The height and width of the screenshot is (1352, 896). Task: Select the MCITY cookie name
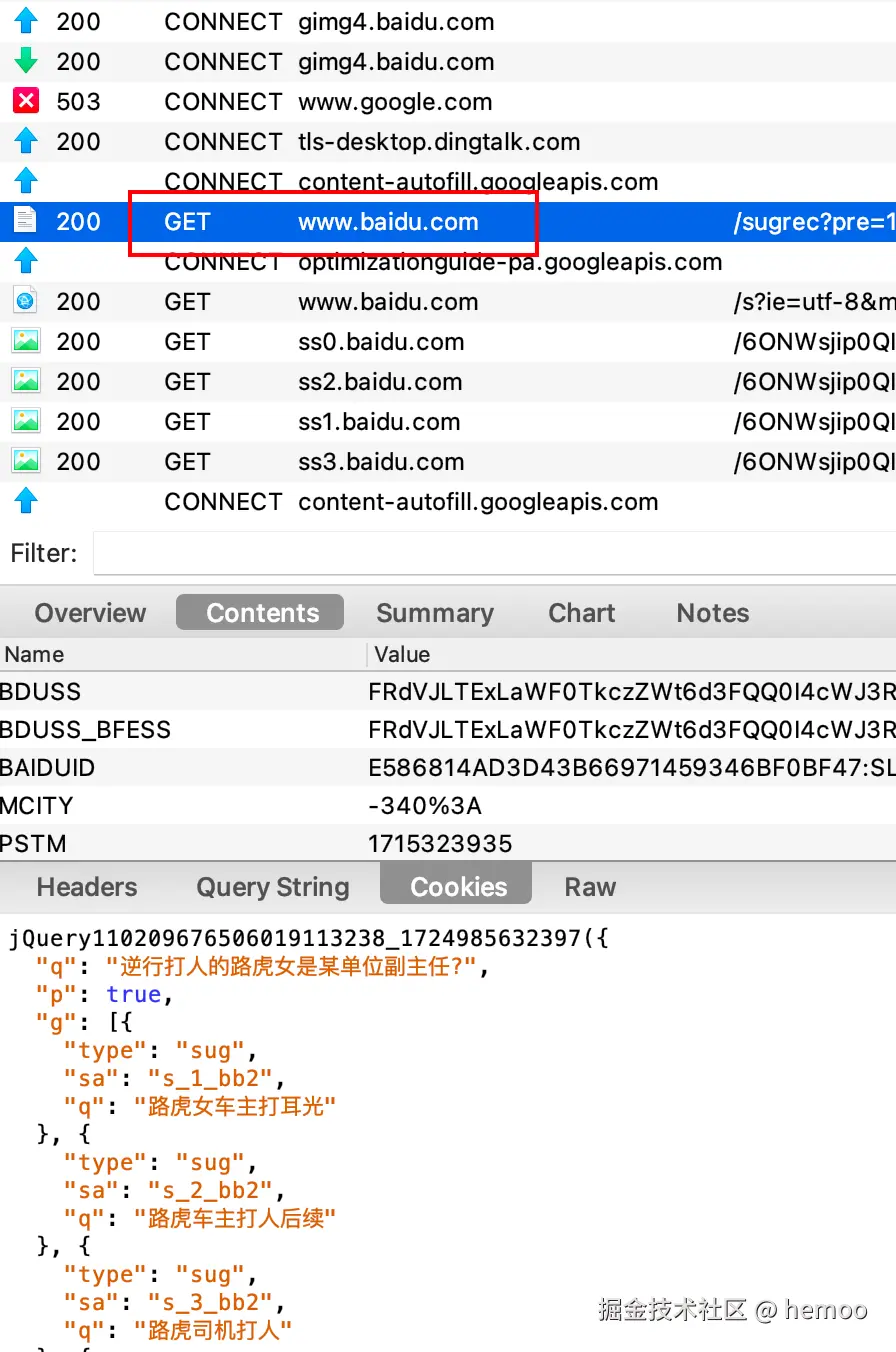(x=37, y=806)
